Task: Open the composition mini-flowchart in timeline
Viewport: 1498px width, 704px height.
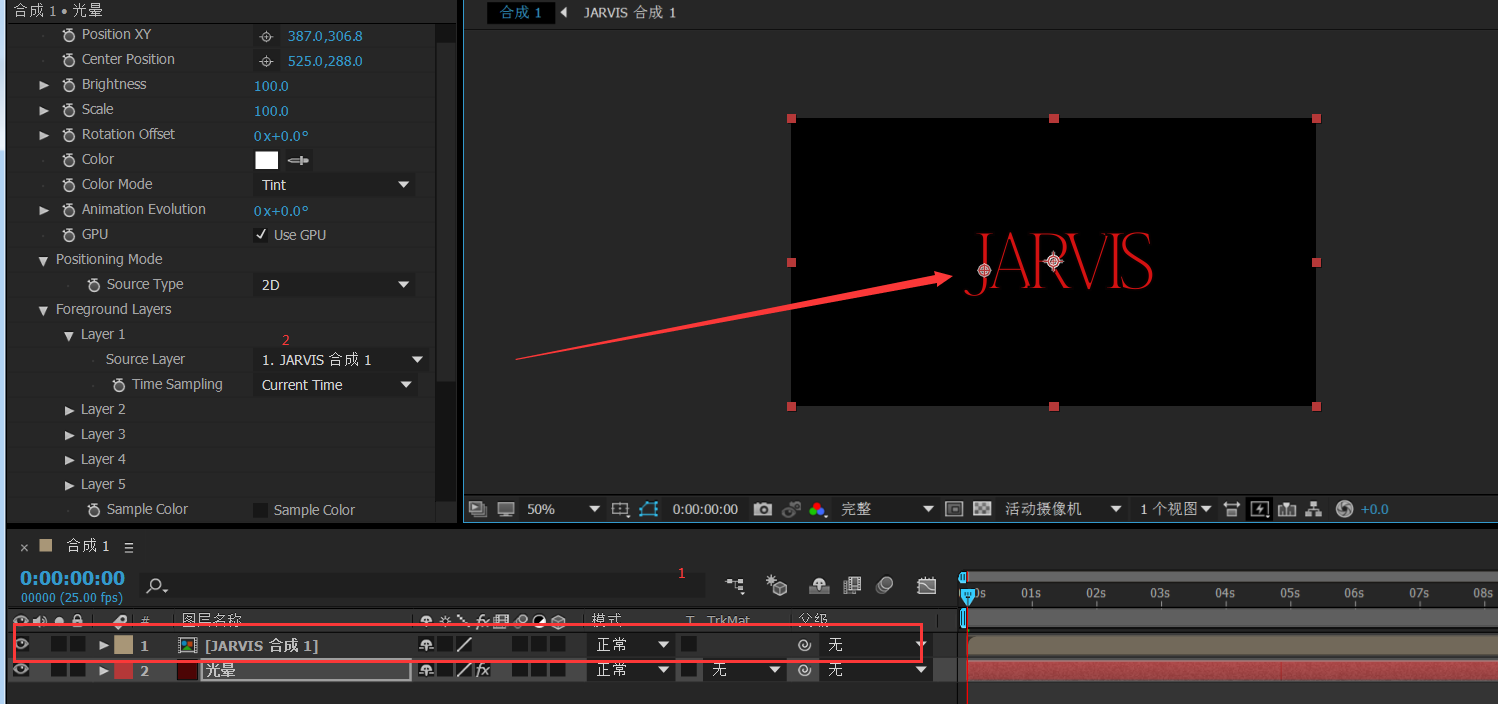Action: (735, 585)
